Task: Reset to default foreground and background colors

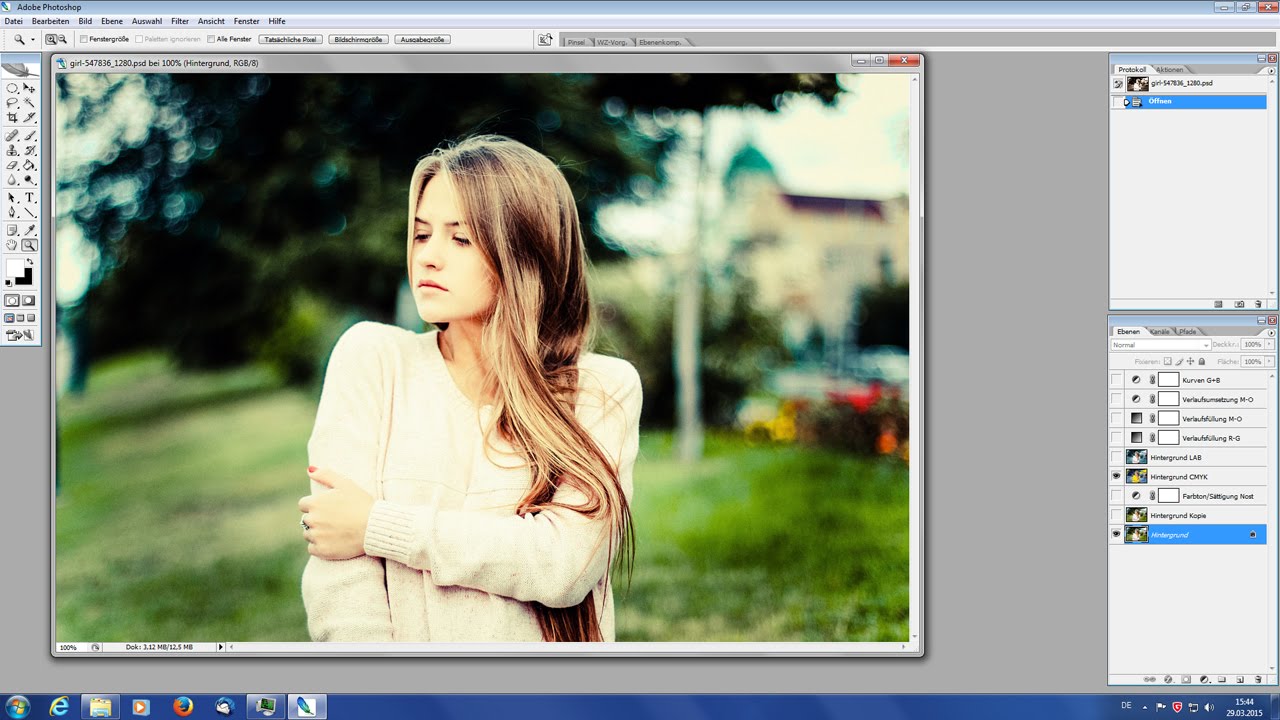Action: pos(9,283)
